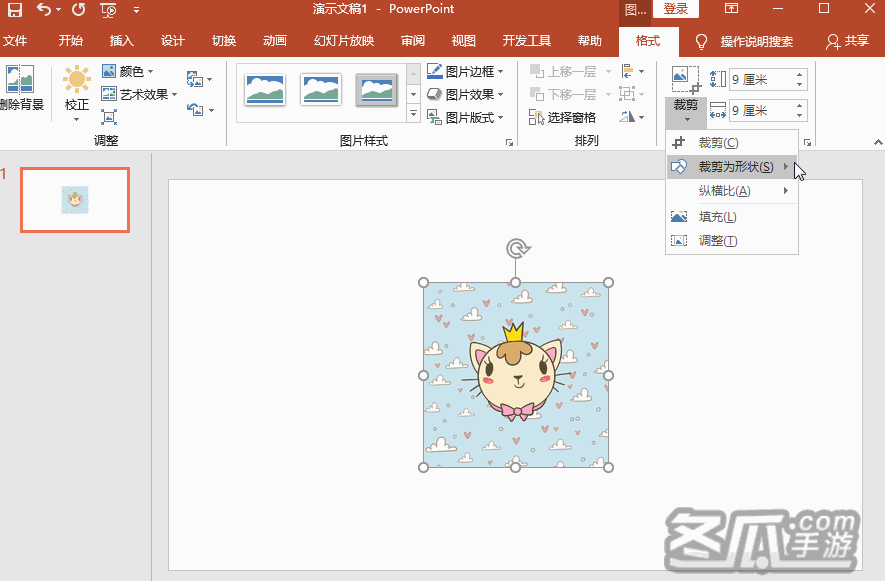
Task: Undo the last action
Action: pyautogui.click(x=43, y=10)
